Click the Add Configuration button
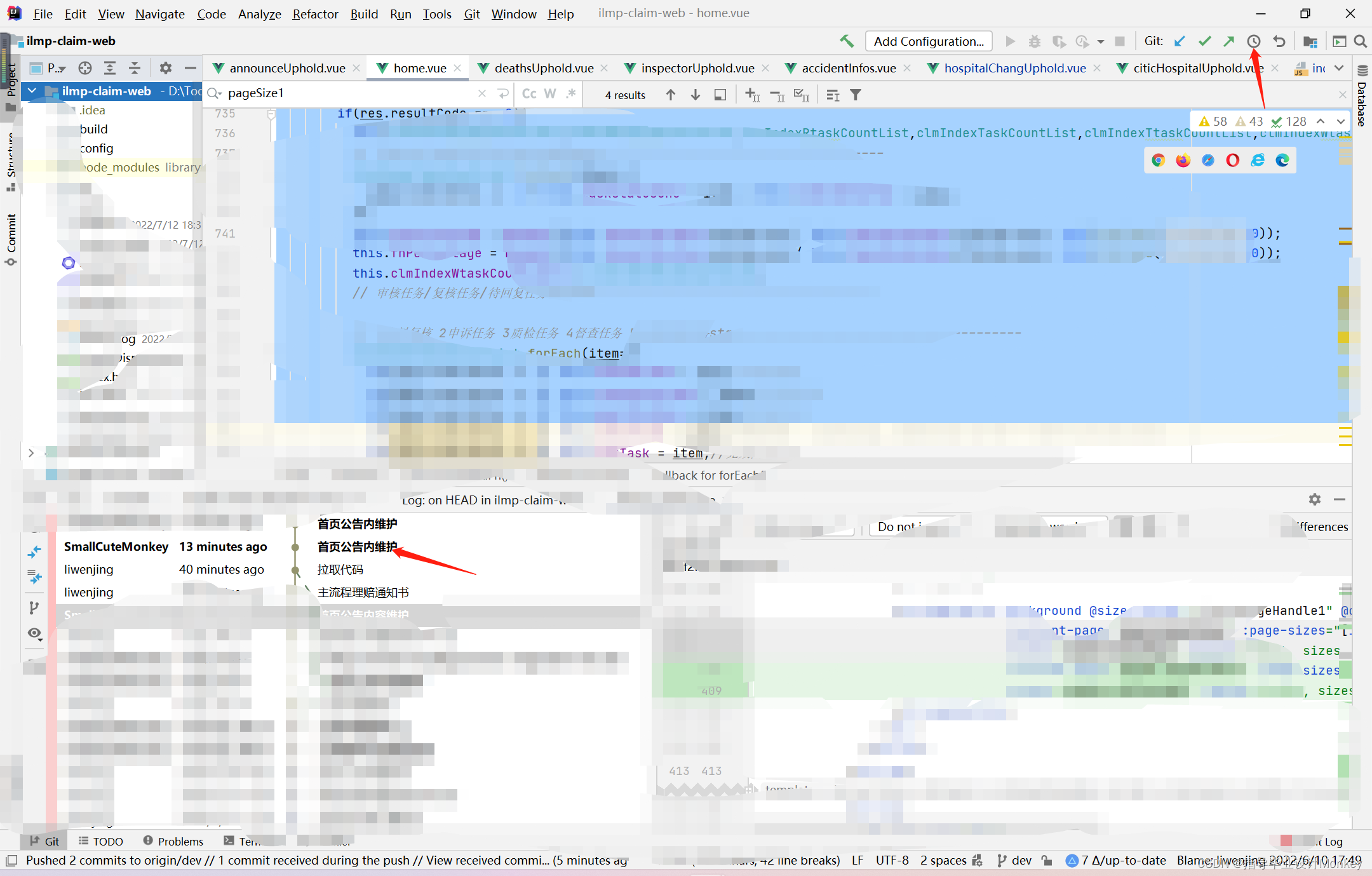Screen dimensions: 1372x876 coord(928,41)
